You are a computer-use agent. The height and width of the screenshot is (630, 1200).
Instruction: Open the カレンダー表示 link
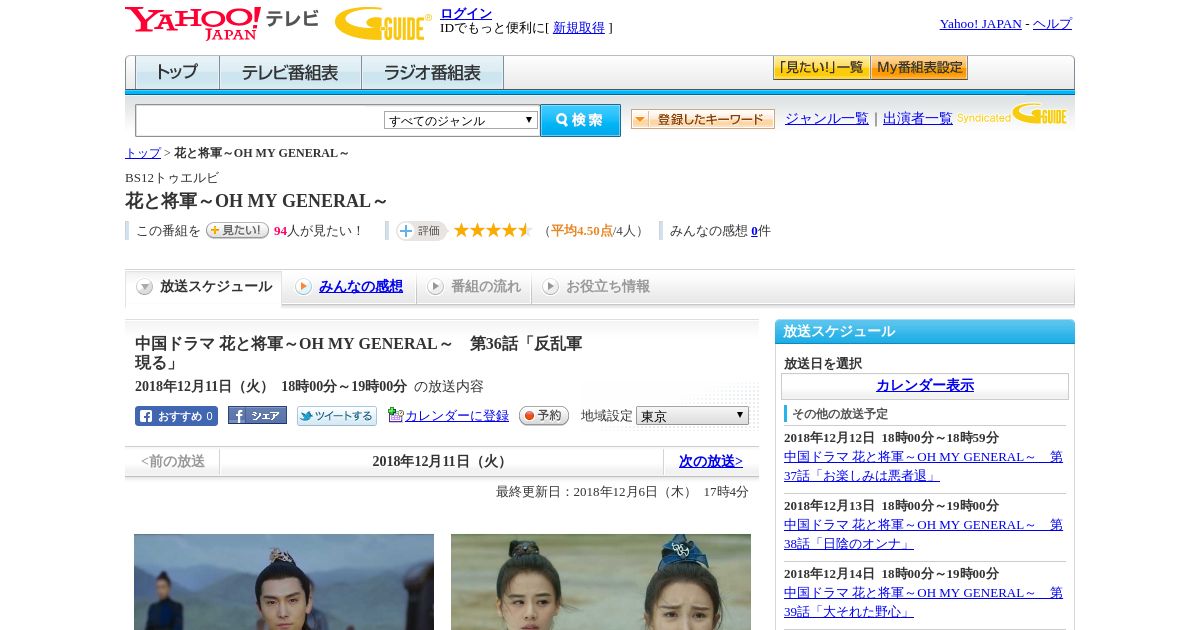(925, 386)
